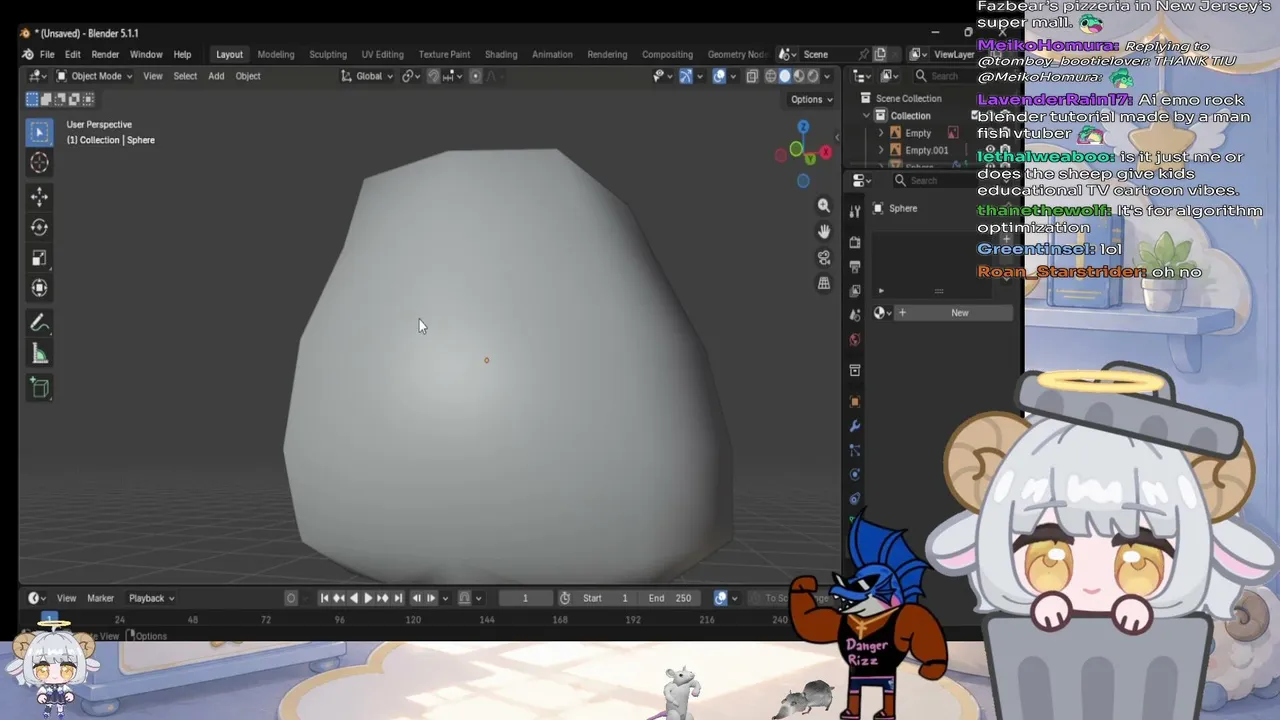Toggle snapping magnet
1280x720 pixels.
[x=433, y=76]
